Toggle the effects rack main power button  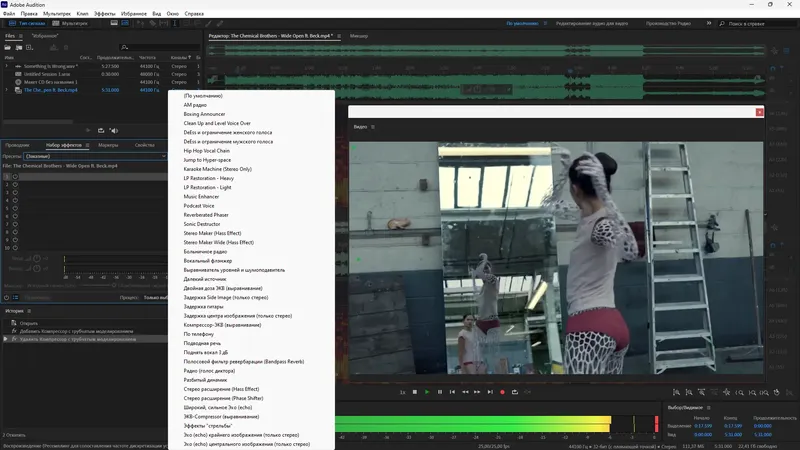pyautogui.click(x=7, y=297)
